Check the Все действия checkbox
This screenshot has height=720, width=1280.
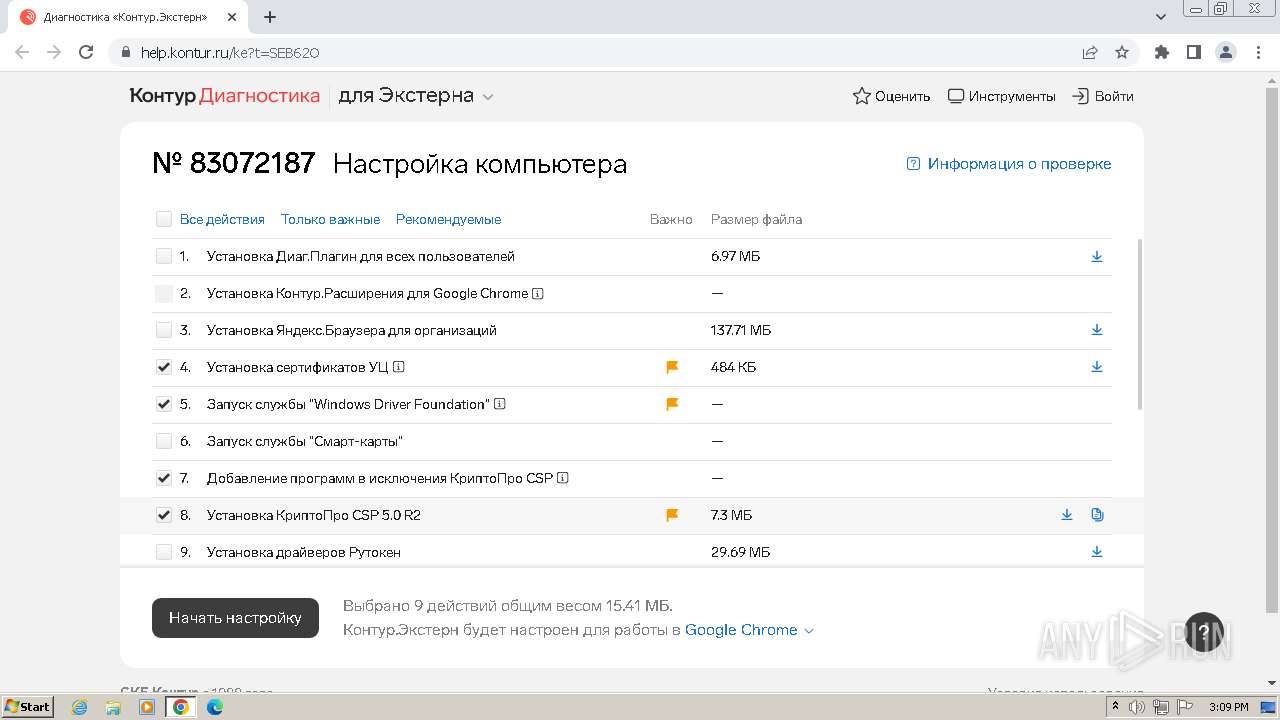pyautogui.click(x=164, y=219)
